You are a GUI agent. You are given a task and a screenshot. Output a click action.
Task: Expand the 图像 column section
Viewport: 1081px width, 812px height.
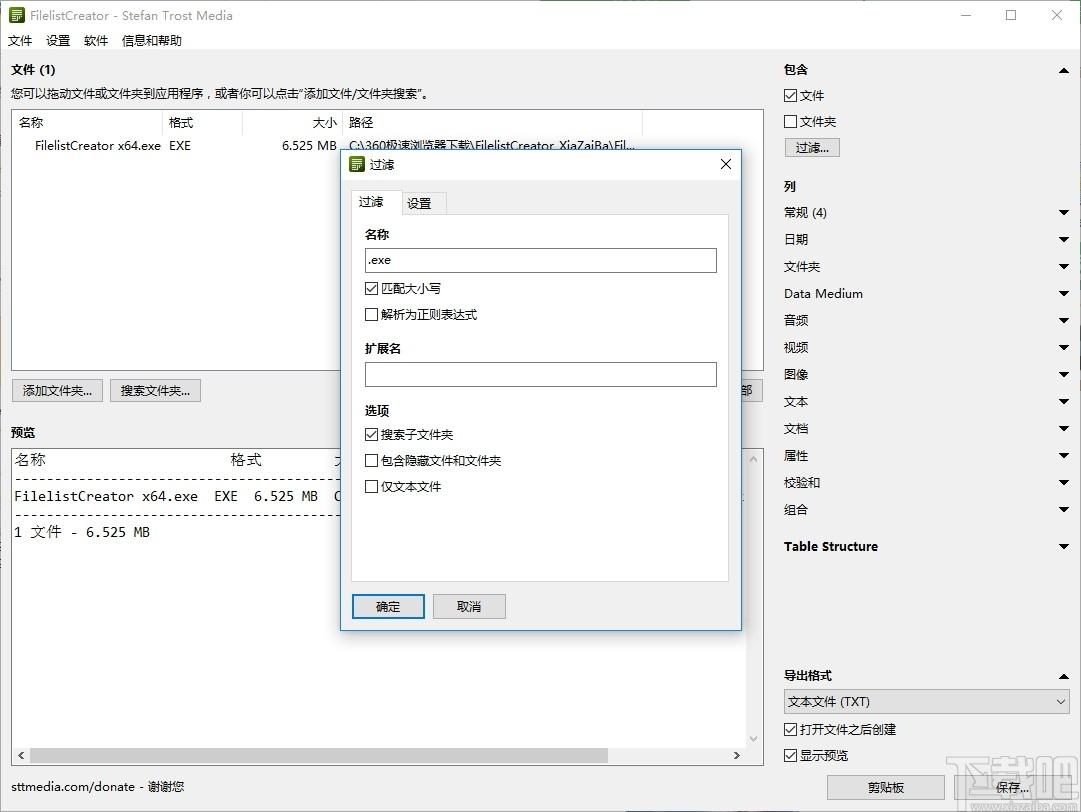click(1064, 374)
